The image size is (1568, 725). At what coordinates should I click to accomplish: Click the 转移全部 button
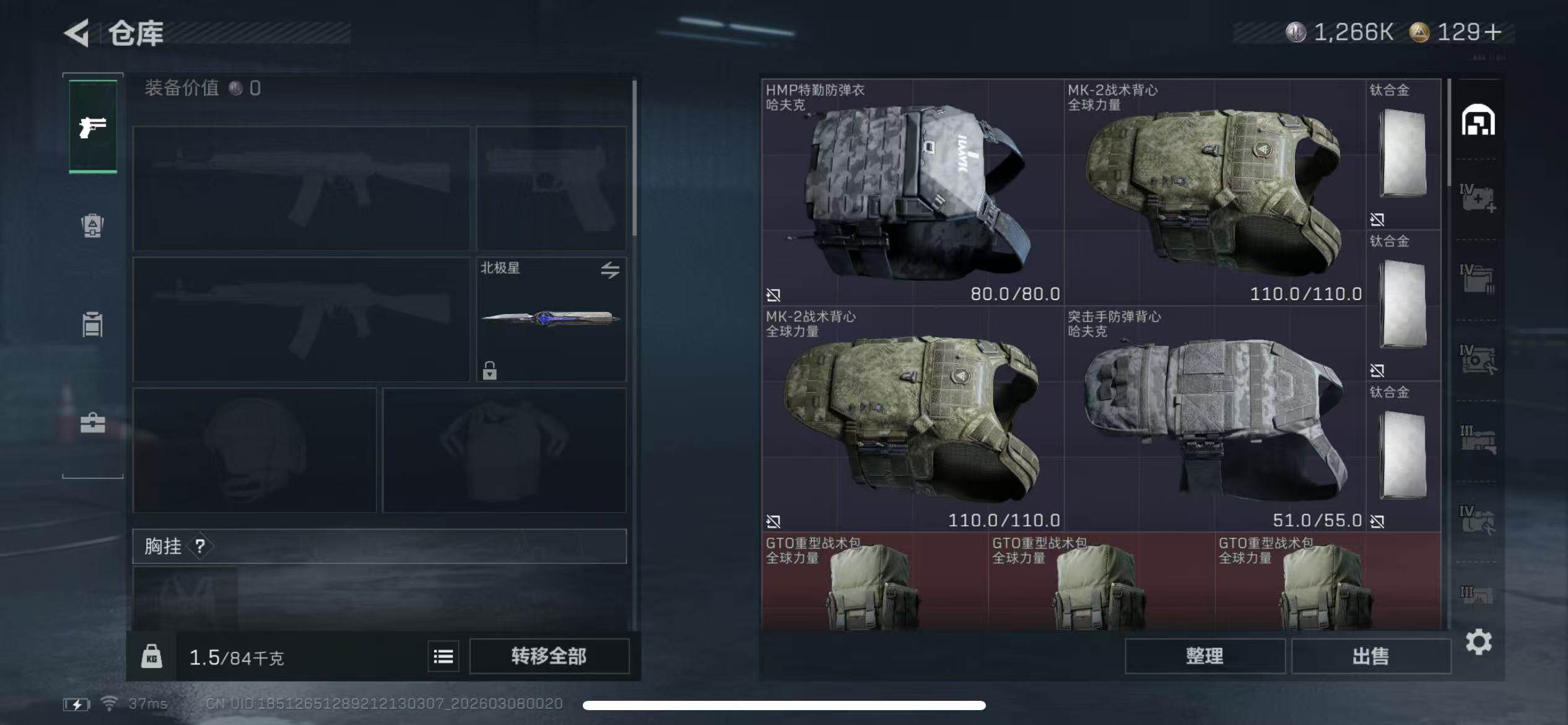[549, 656]
